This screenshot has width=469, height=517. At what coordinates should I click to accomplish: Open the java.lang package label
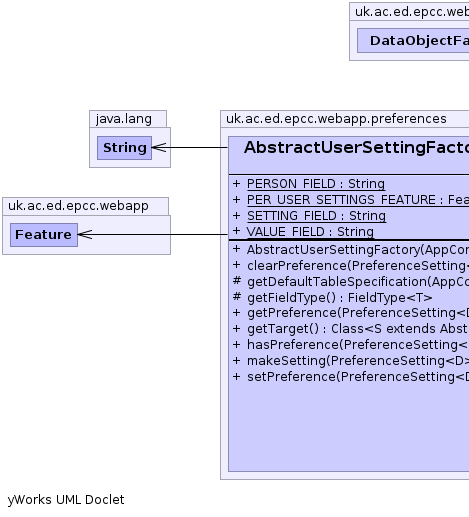click(x=124, y=119)
